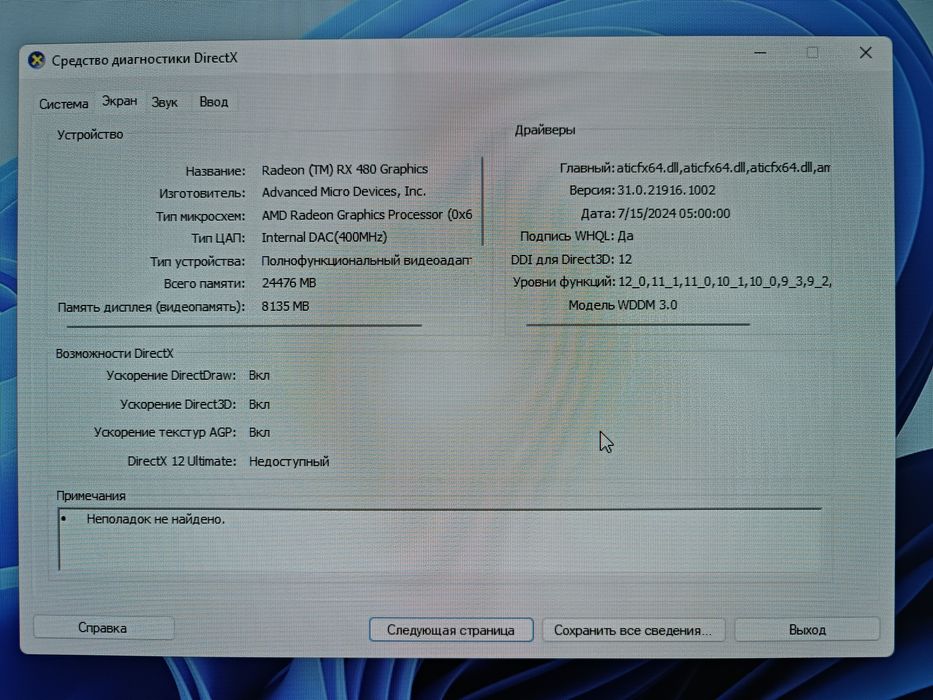Click the Устройство group heading

pos(90,135)
